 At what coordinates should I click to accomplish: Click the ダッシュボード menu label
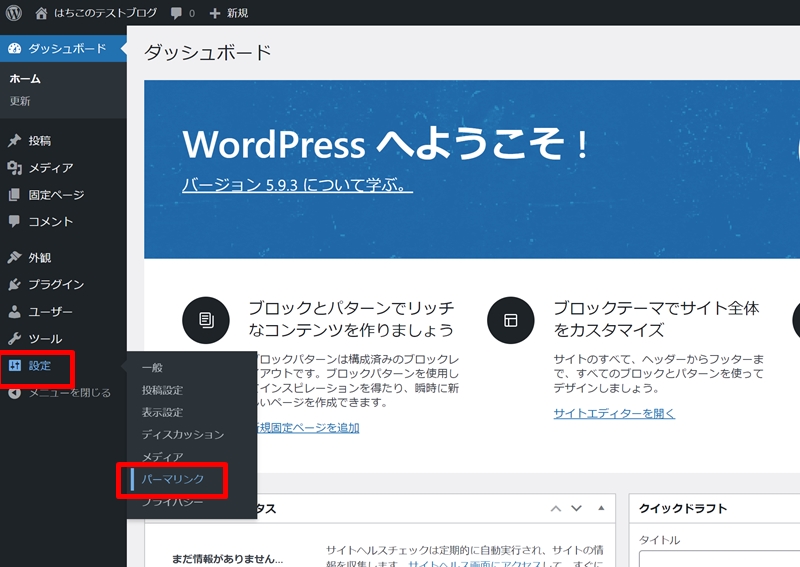[x=67, y=48]
